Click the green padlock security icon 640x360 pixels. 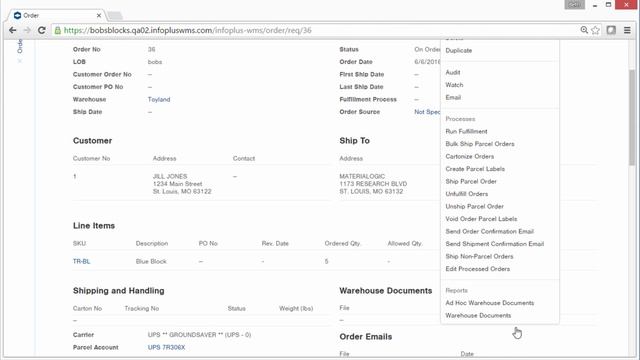[x=58, y=30]
